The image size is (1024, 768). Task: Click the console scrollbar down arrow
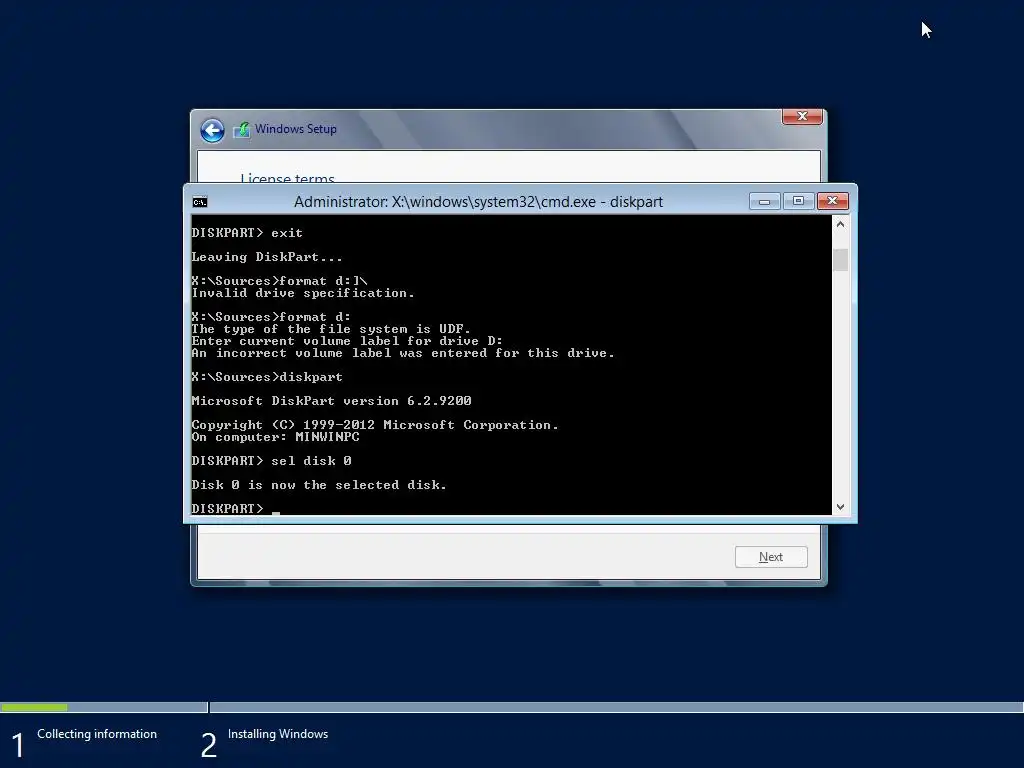[840, 507]
